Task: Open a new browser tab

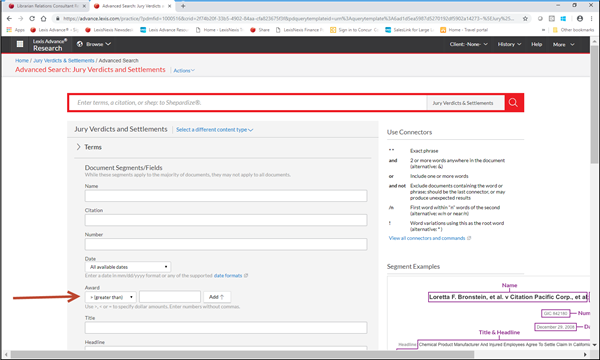Action: click(x=183, y=6)
